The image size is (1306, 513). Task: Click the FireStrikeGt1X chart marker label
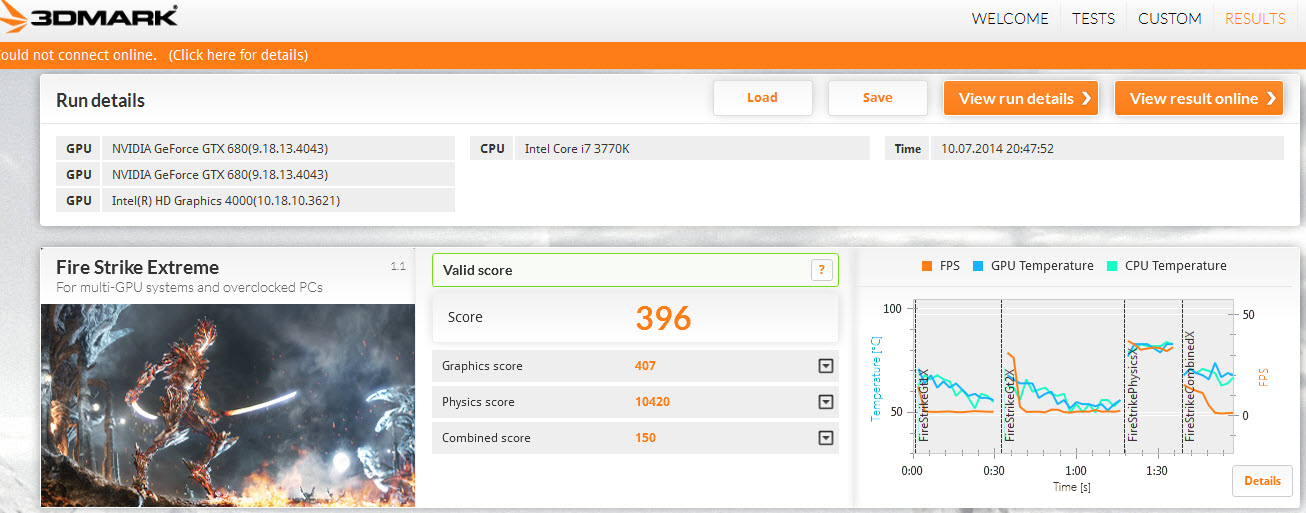(x=924, y=405)
